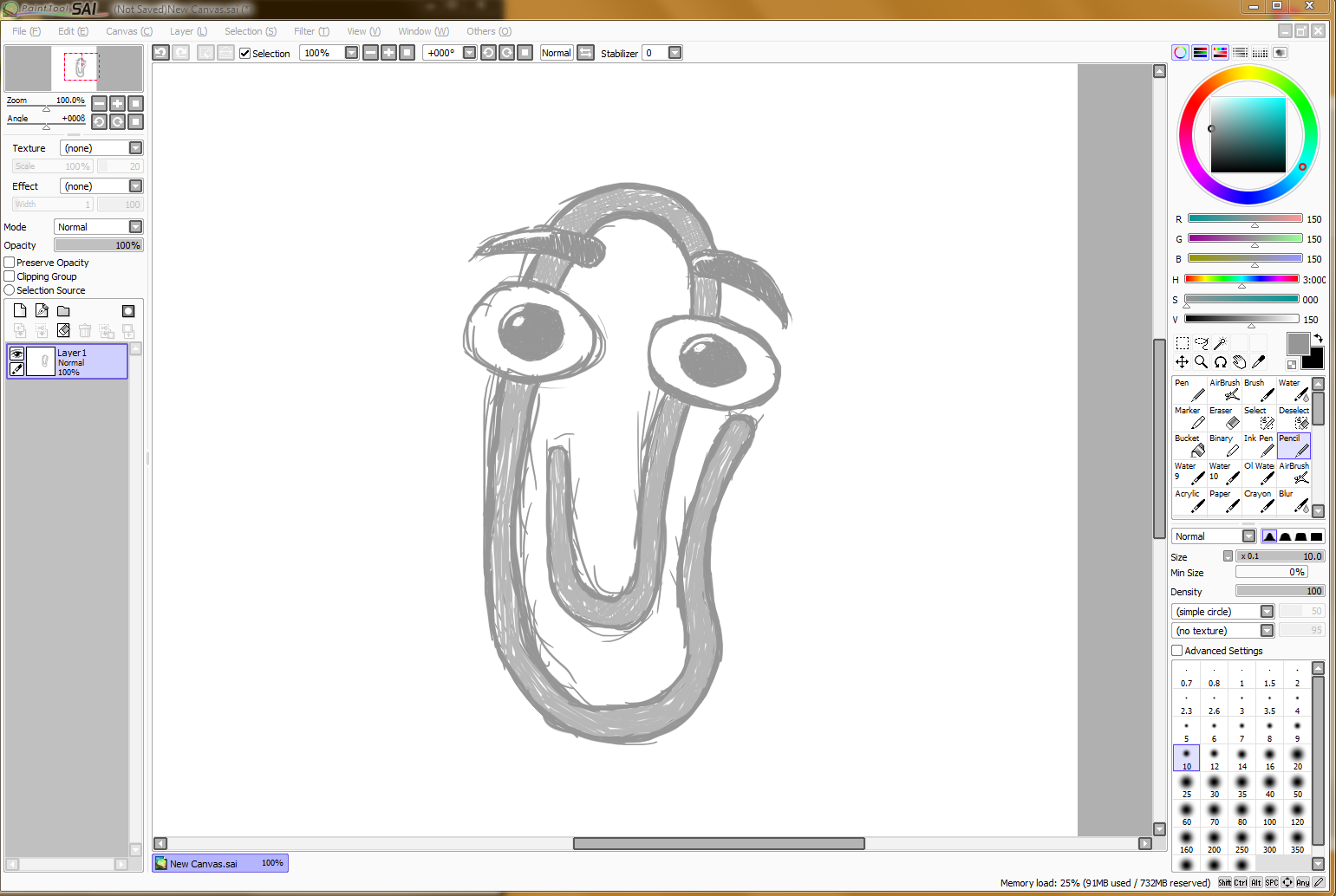This screenshot has height=896, width=1336.
Task: Enable Clipping Group
Action: (10, 276)
